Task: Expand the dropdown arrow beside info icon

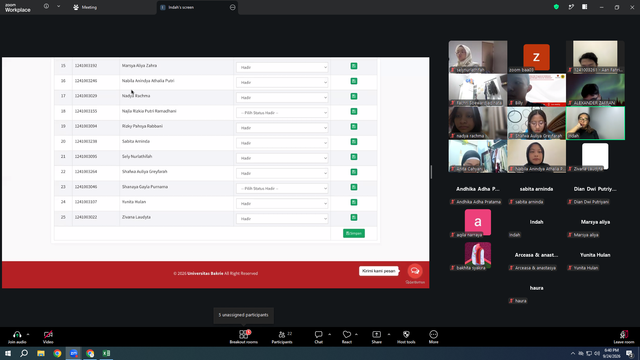Action: pos(58,7)
